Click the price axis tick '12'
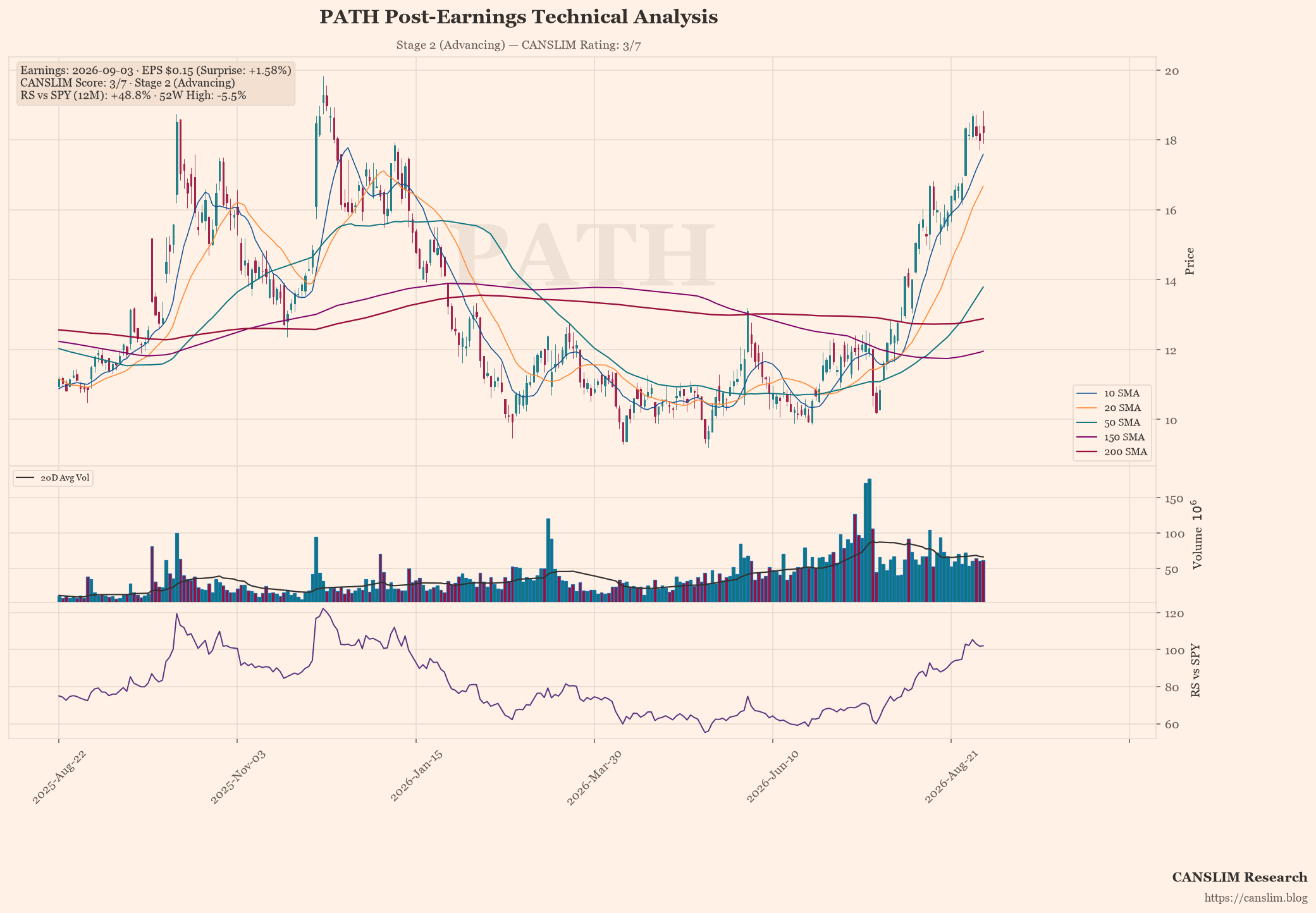1316x913 pixels. coord(1171,350)
